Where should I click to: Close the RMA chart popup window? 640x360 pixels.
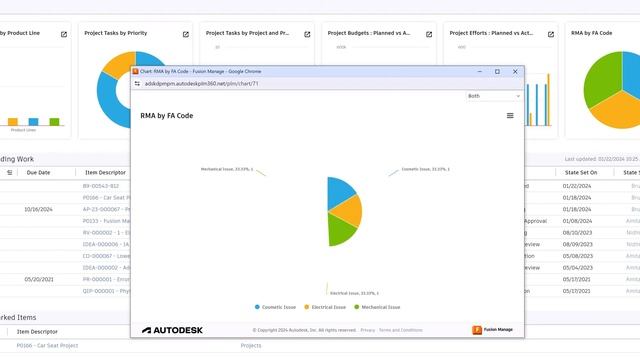coord(515,71)
